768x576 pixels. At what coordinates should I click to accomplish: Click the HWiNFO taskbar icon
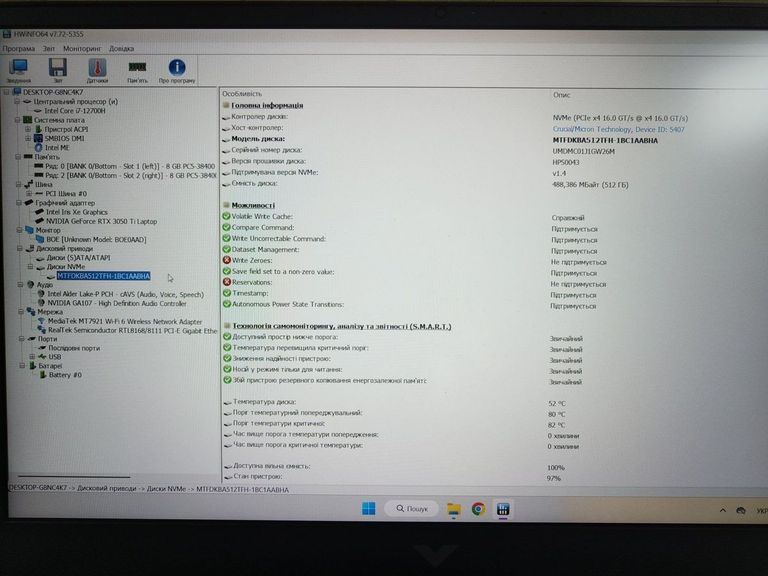503,509
